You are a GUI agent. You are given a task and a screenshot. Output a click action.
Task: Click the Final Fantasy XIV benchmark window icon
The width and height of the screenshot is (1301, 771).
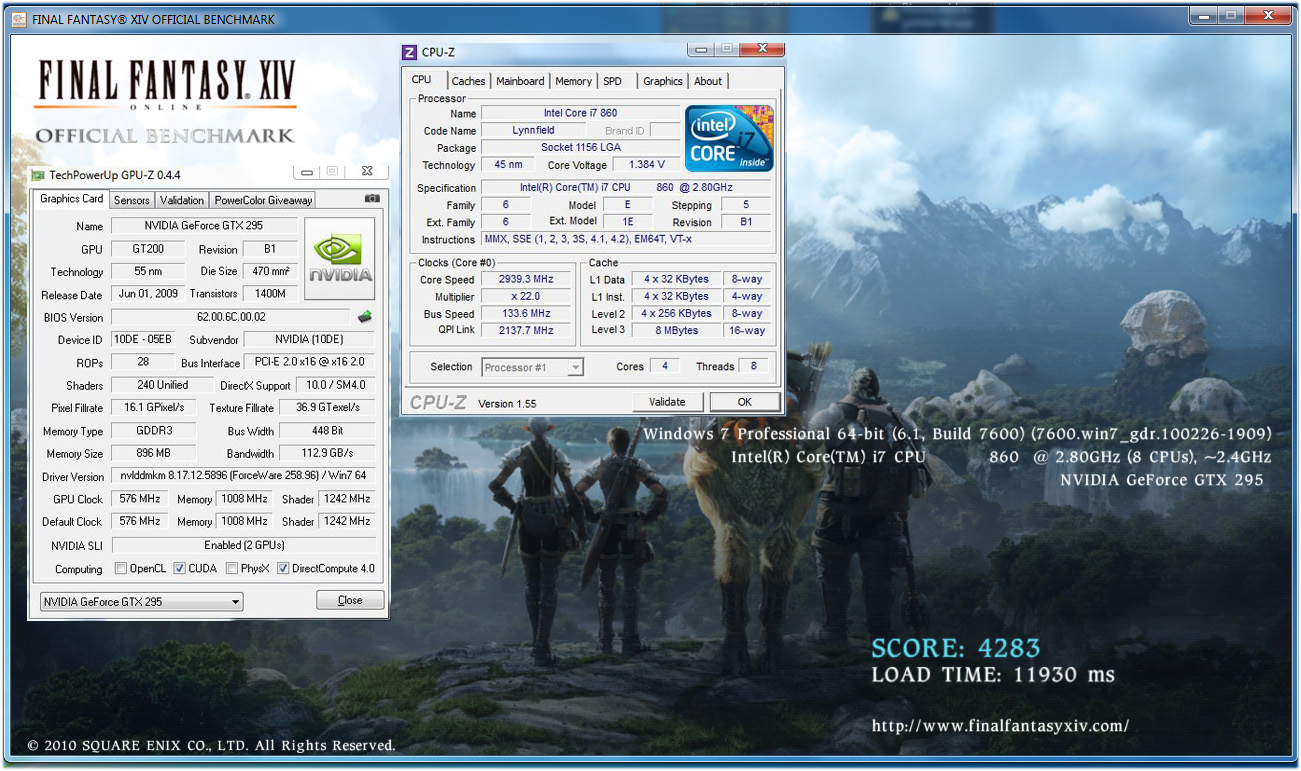point(20,19)
